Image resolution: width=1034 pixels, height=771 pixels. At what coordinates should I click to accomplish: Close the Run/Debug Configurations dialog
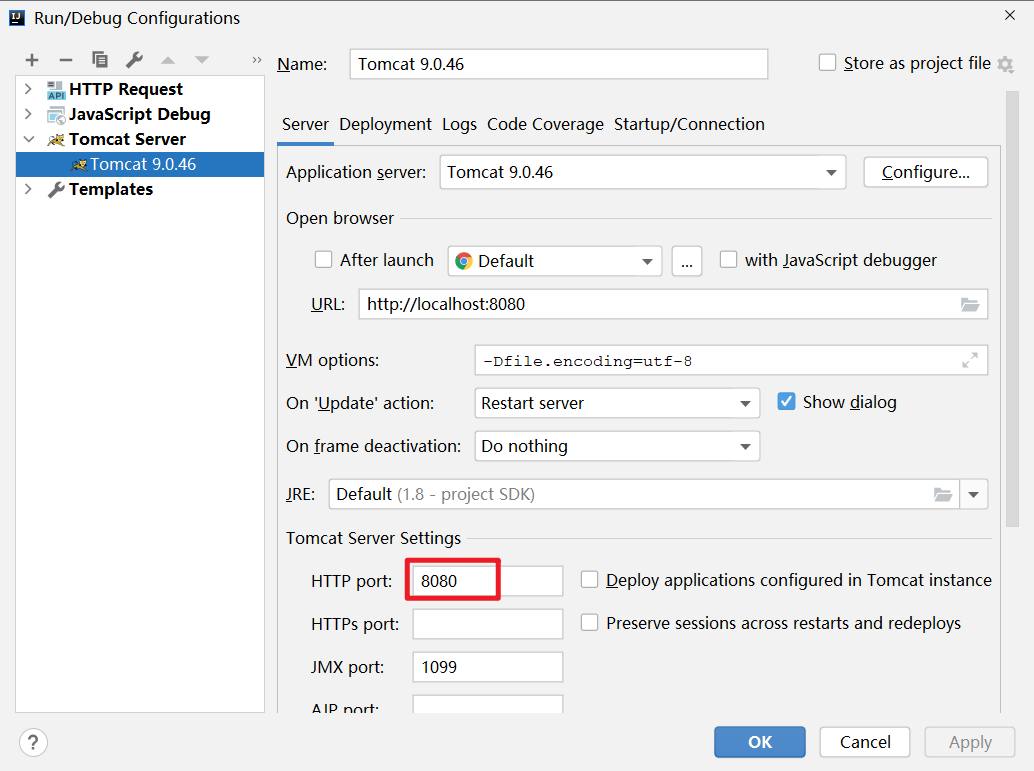coord(1010,15)
